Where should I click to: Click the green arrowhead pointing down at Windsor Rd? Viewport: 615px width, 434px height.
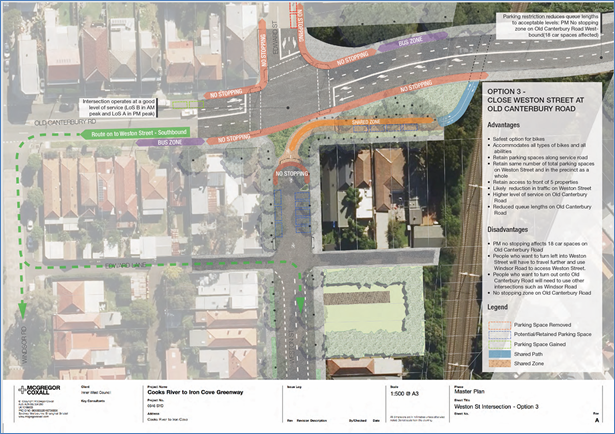22,310
